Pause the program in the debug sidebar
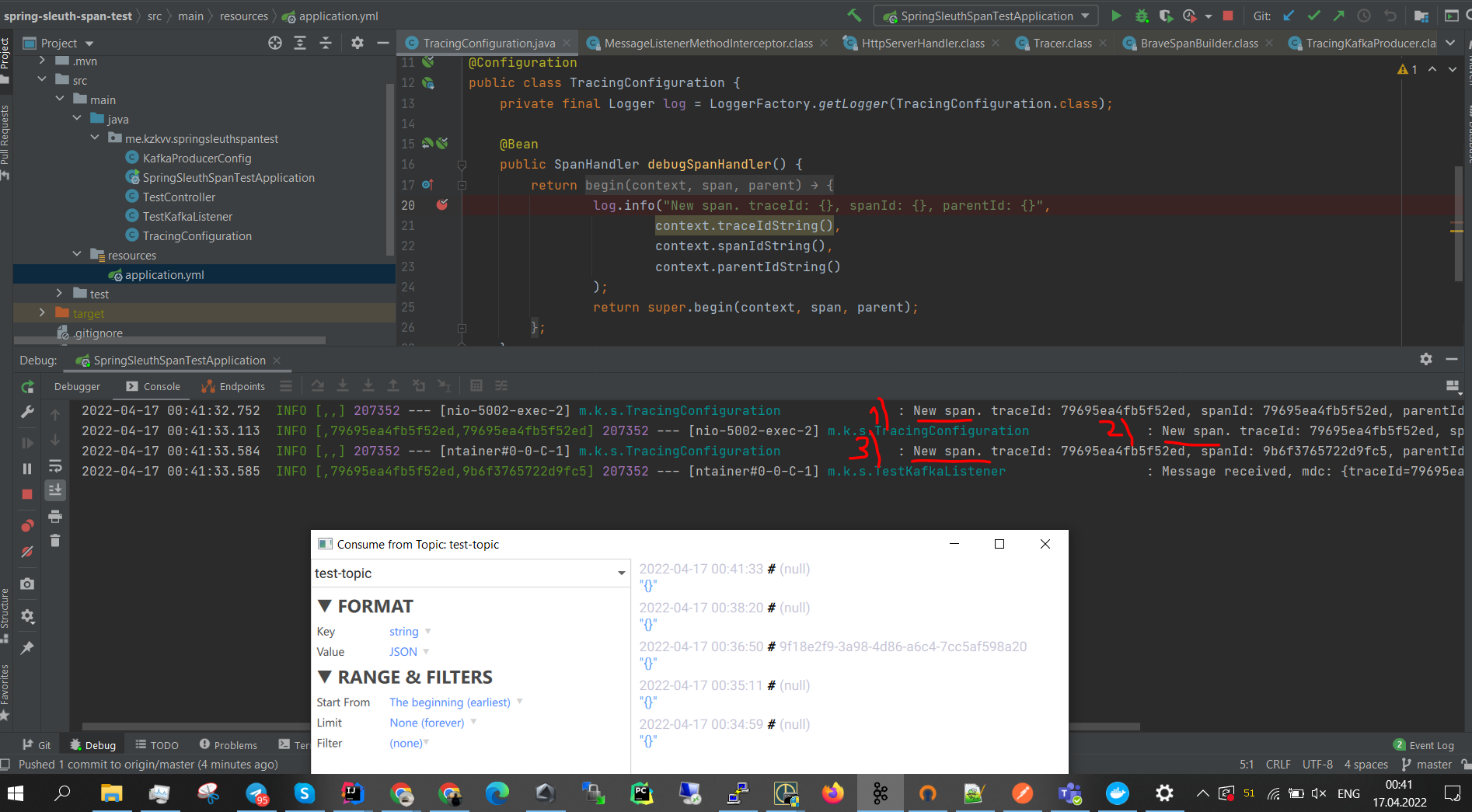The height and width of the screenshot is (812, 1472). (27, 469)
